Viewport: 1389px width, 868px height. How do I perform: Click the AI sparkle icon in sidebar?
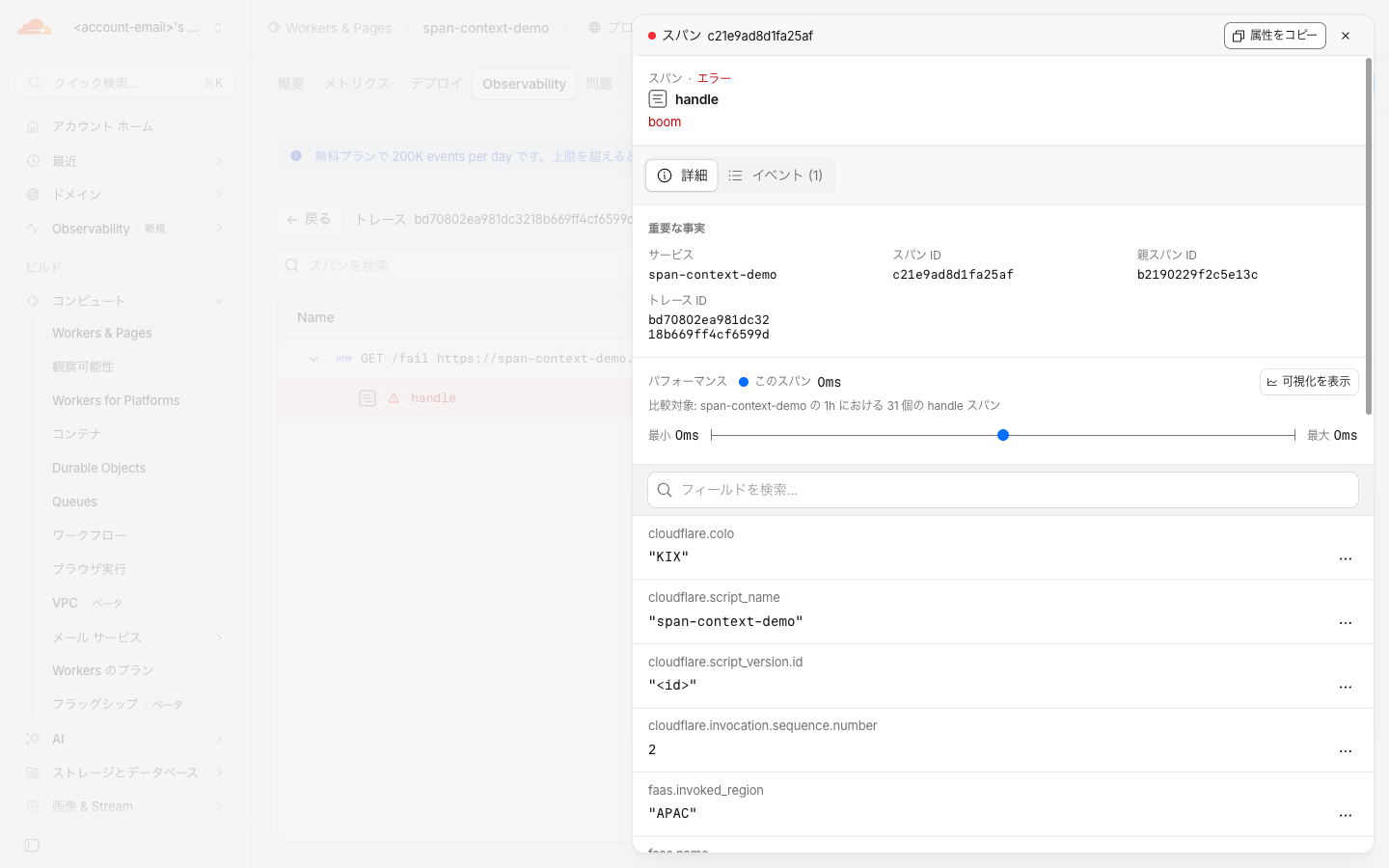(x=33, y=739)
